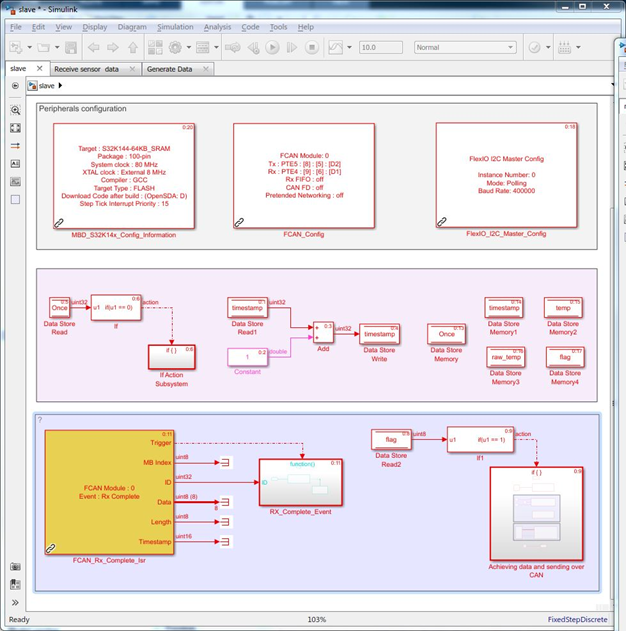Close the Generate Data tab

pyautogui.click(x=206, y=69)
